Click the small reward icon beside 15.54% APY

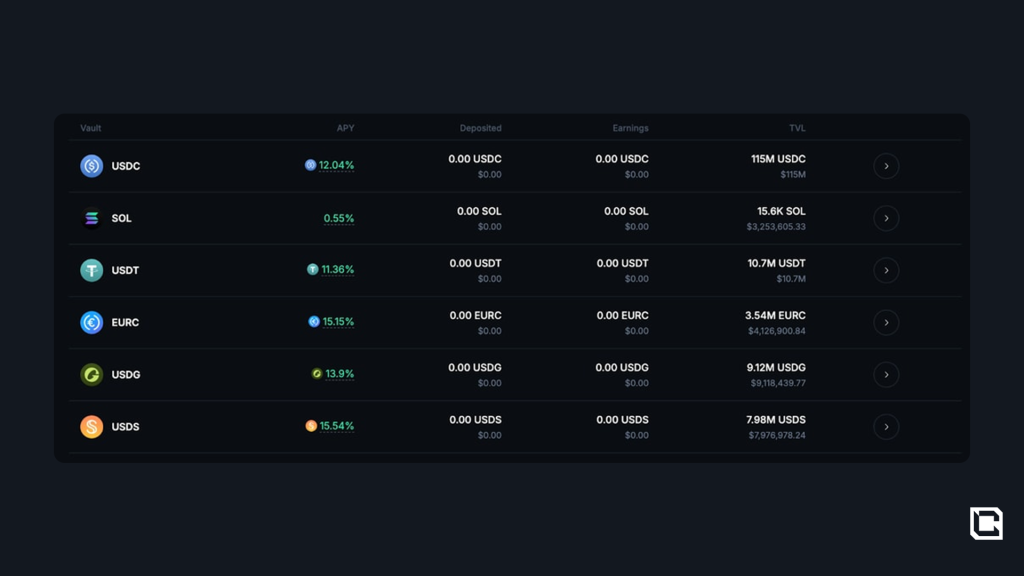pyautogui.click(x=311, y=426)
